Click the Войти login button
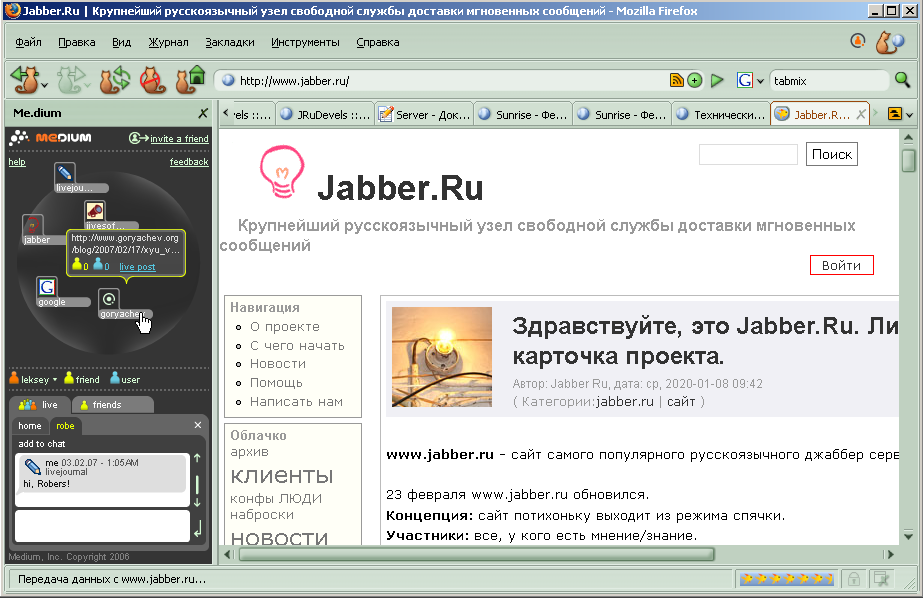923x598 pixels. [x=841, y=265]
